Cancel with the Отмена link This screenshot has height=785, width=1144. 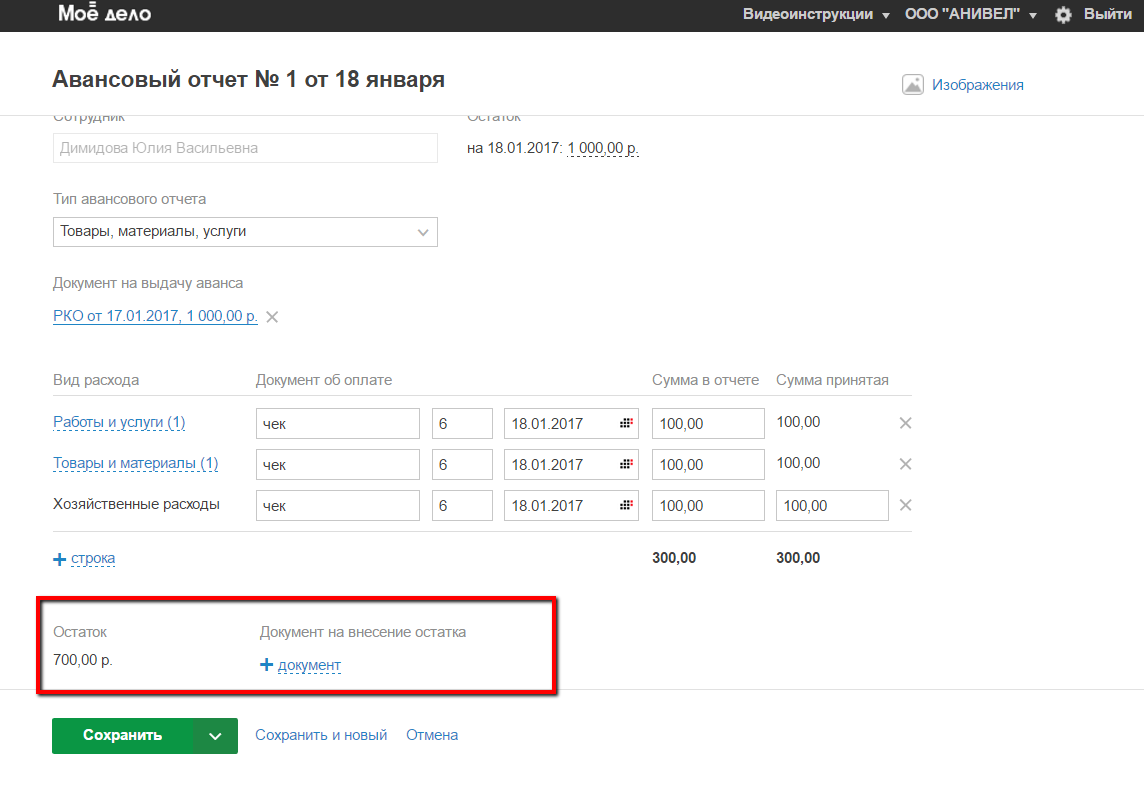(432, 735)
